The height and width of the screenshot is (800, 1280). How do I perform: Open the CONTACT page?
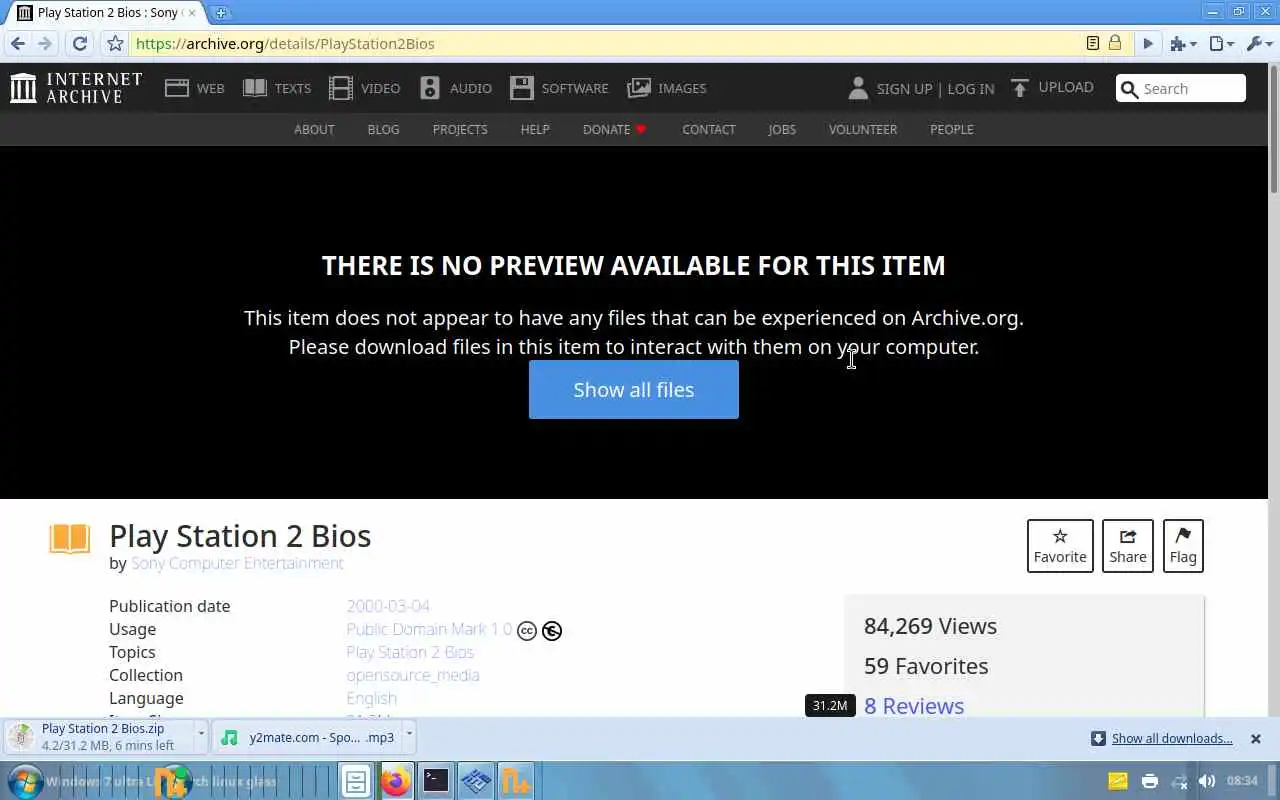click(709, 129)
